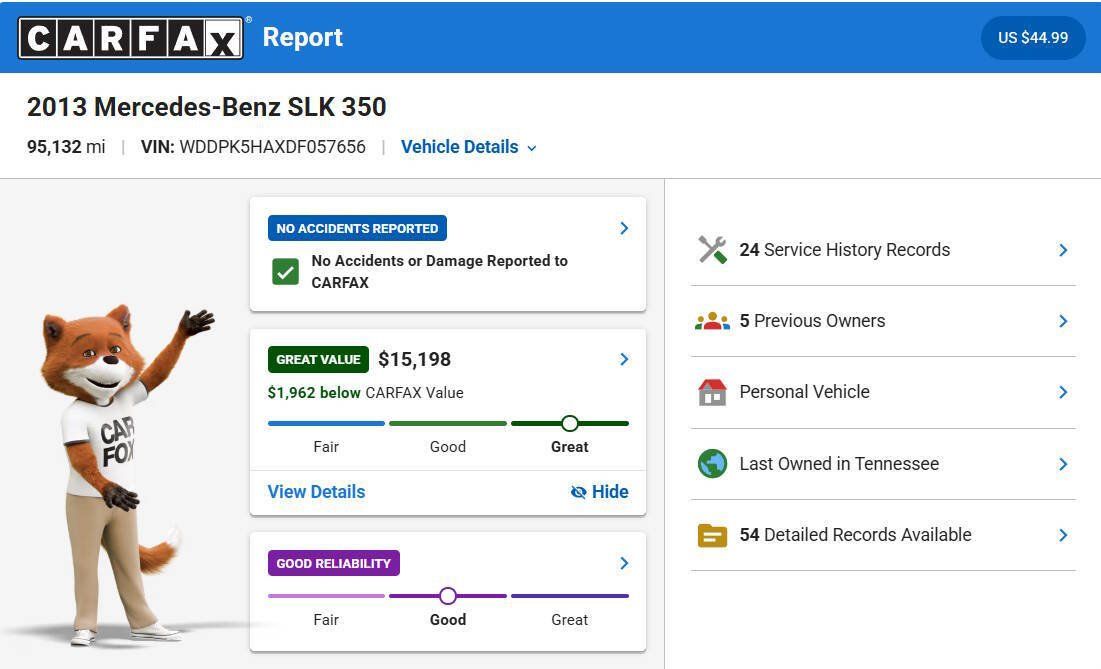Expand the Great Value card arrow

[x=624, y=359]
